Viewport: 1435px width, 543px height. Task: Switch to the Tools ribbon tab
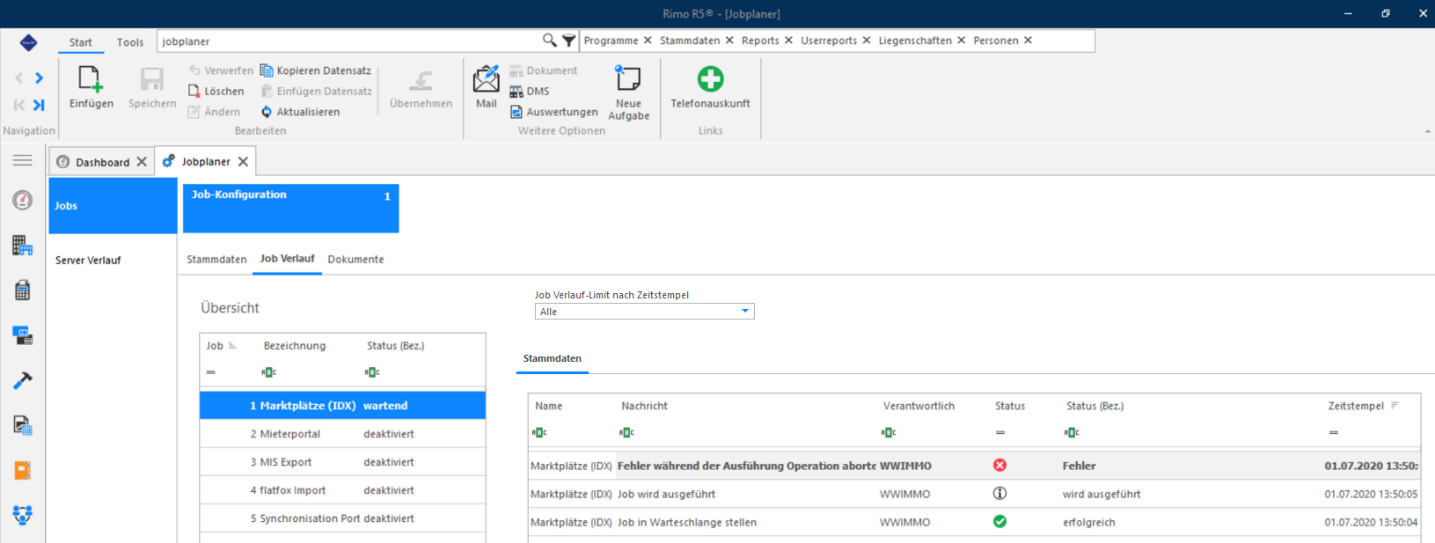click(x=130, y=42)
